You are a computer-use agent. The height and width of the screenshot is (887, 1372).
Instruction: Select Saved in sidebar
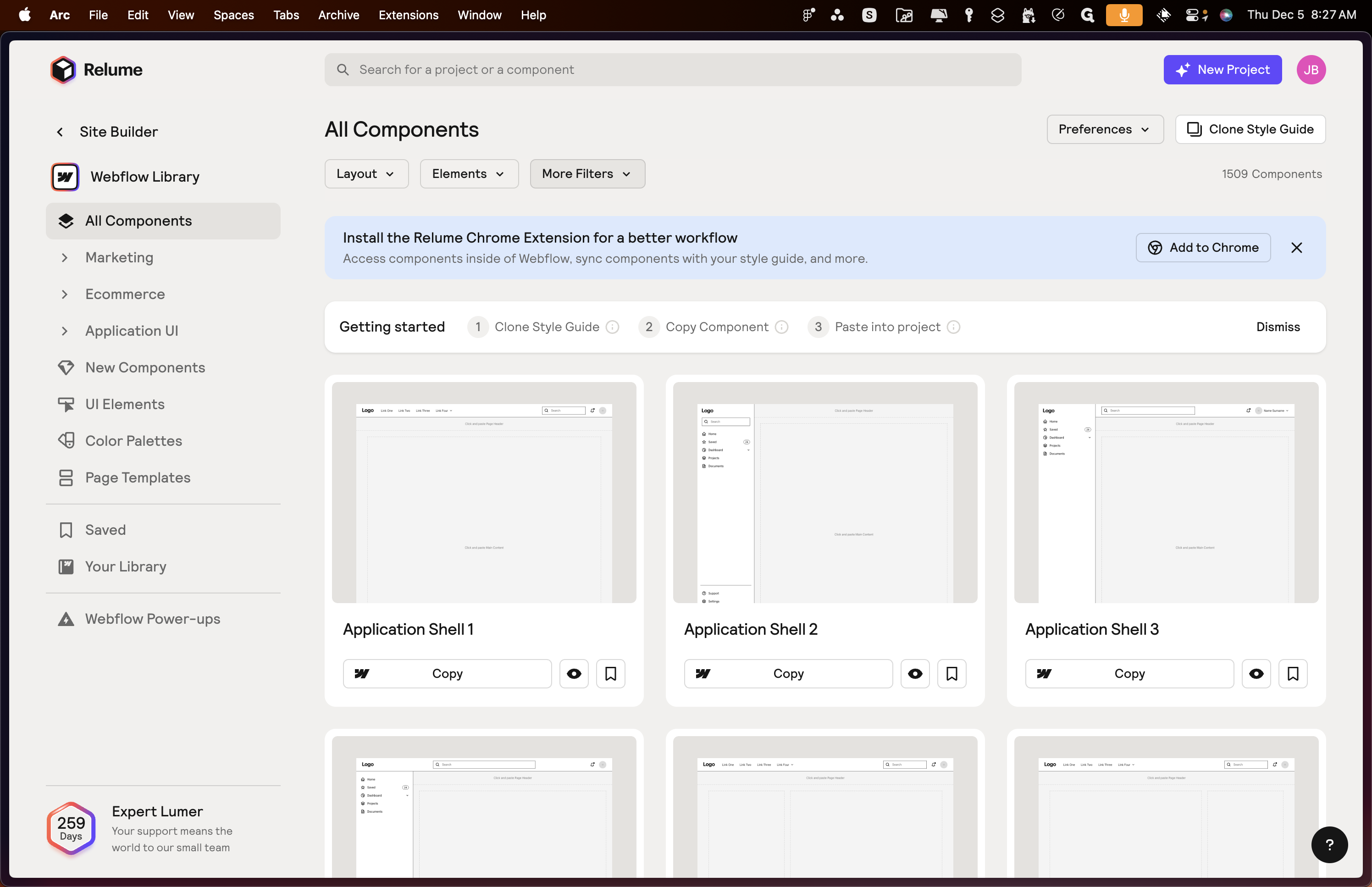(163, 530)
